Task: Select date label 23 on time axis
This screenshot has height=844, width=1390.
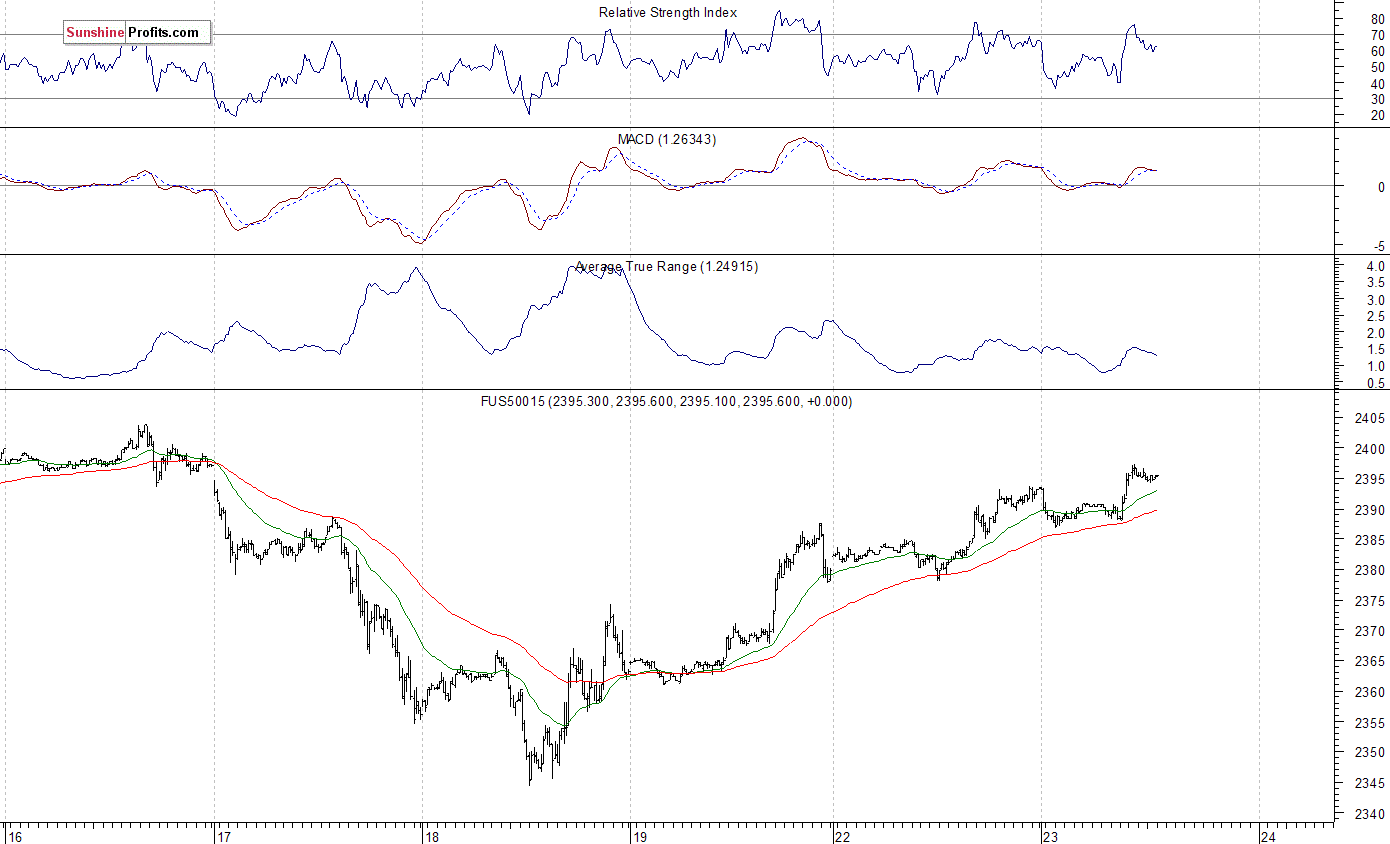Action: coord(1052,836)
